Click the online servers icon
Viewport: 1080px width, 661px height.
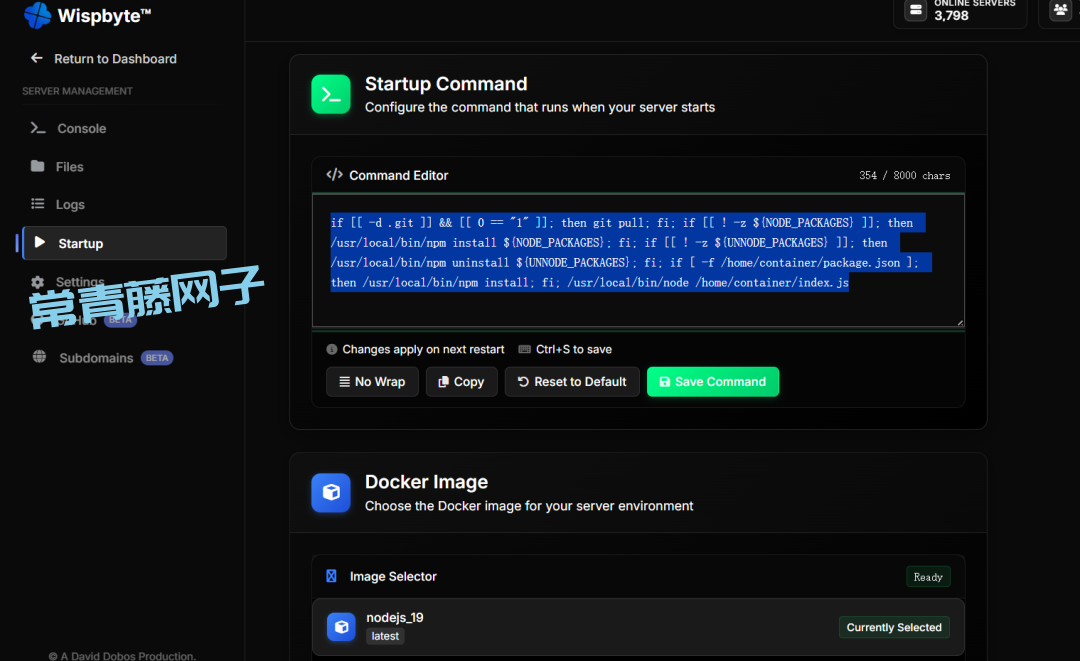click(914, 10)
